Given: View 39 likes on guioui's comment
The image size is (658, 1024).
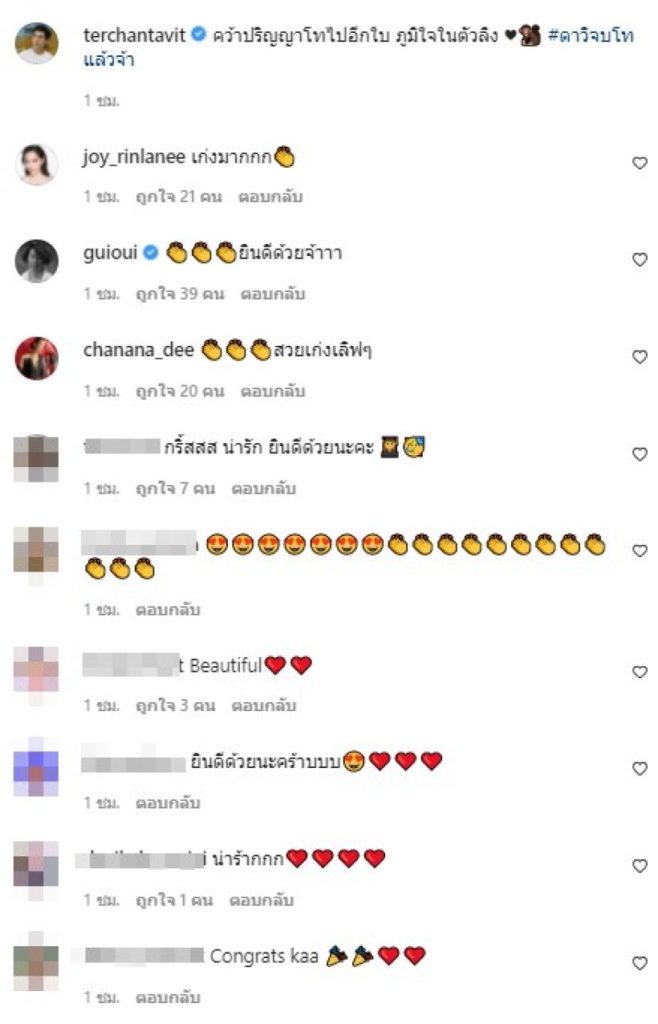Looking at the screenshot, I should tap(180, 294).
